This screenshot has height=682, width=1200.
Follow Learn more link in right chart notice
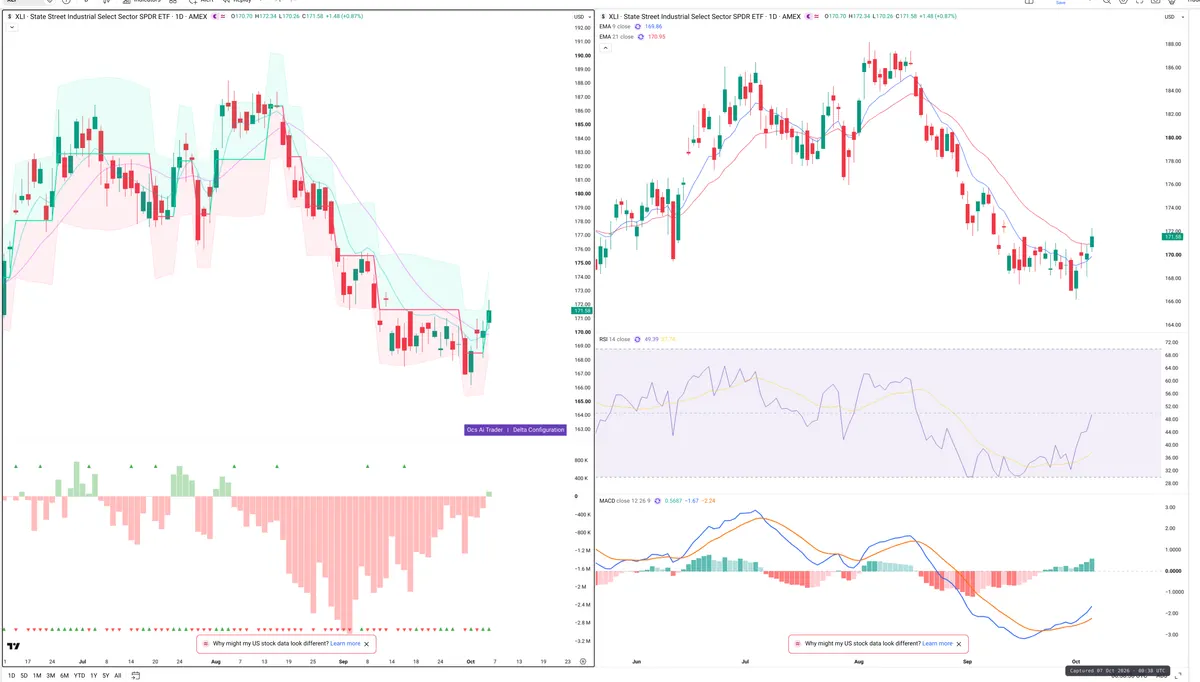coord(937,644)
